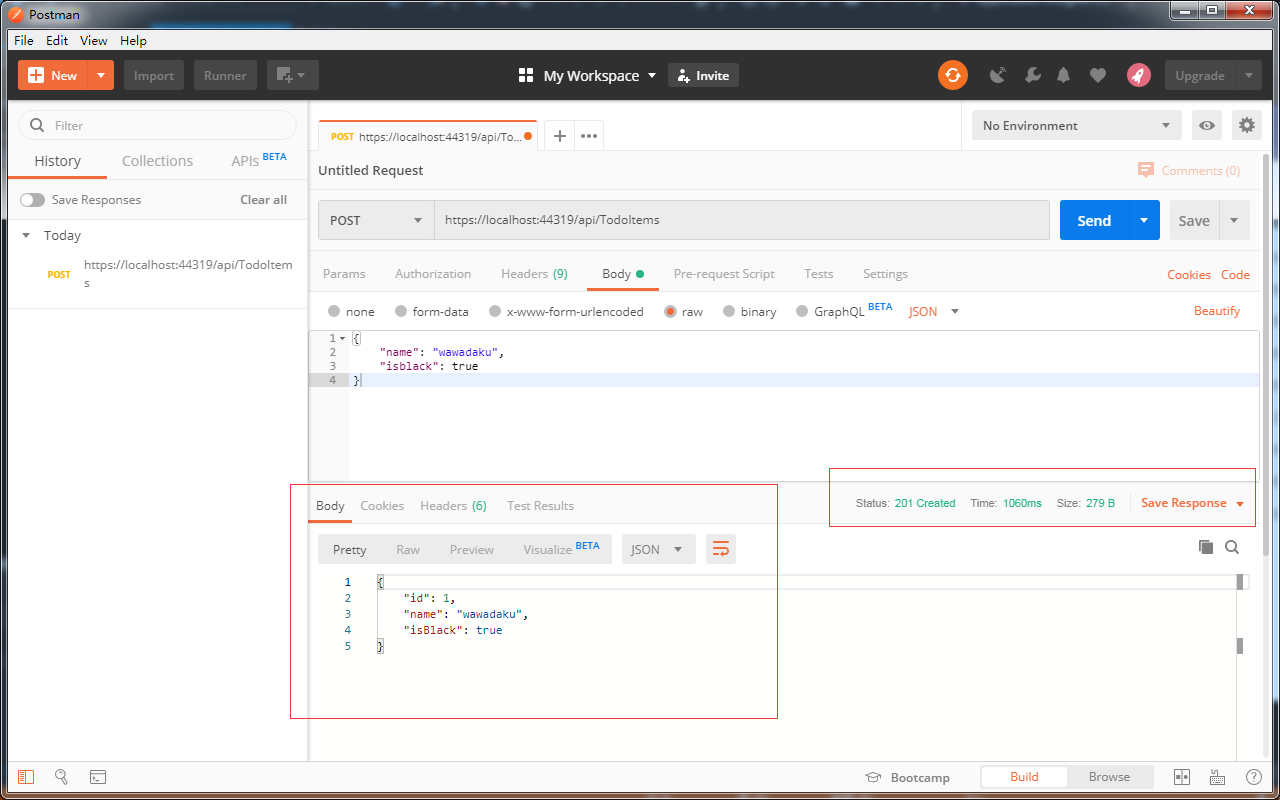
Task: Open the POST method dropdown
Action: [376, 220]
